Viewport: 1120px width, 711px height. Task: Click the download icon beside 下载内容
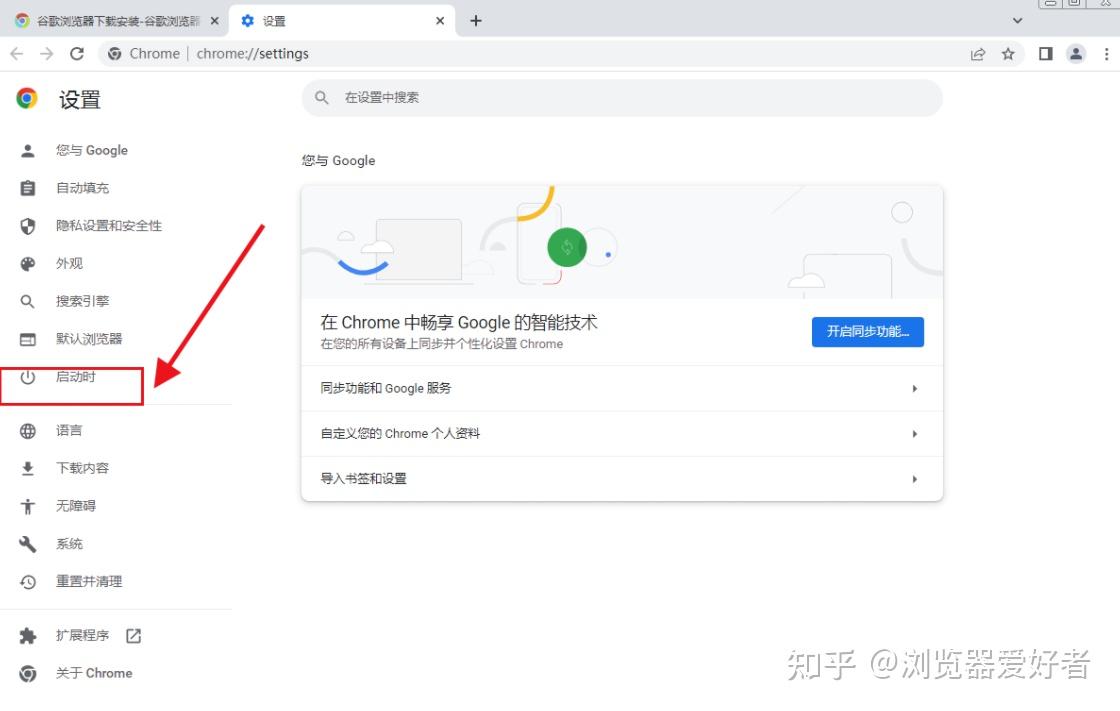click(28, 469)
